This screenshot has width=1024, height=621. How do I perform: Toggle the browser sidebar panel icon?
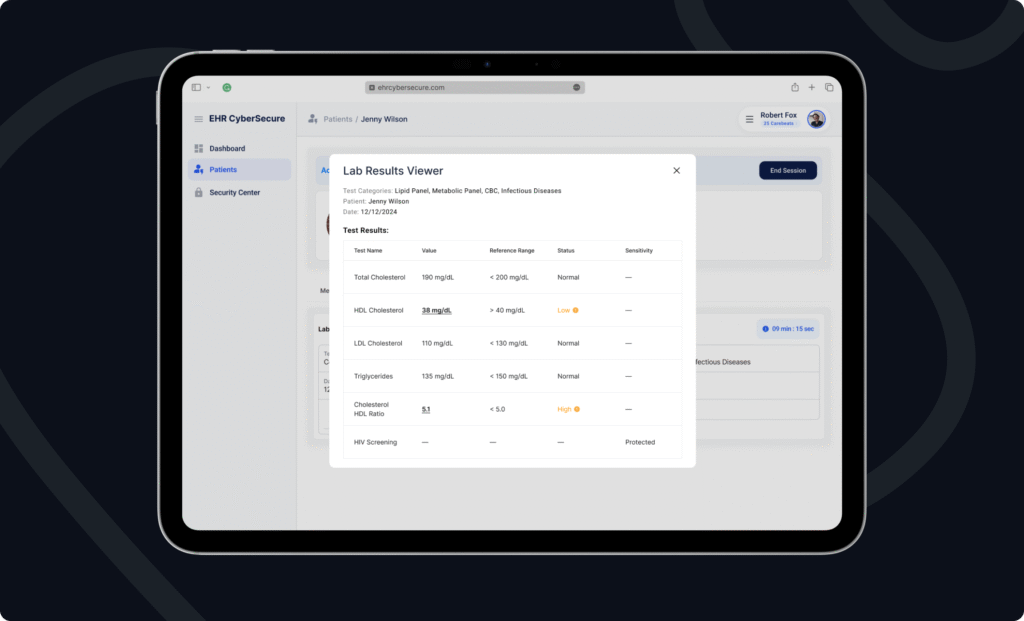tap(195, 87)
